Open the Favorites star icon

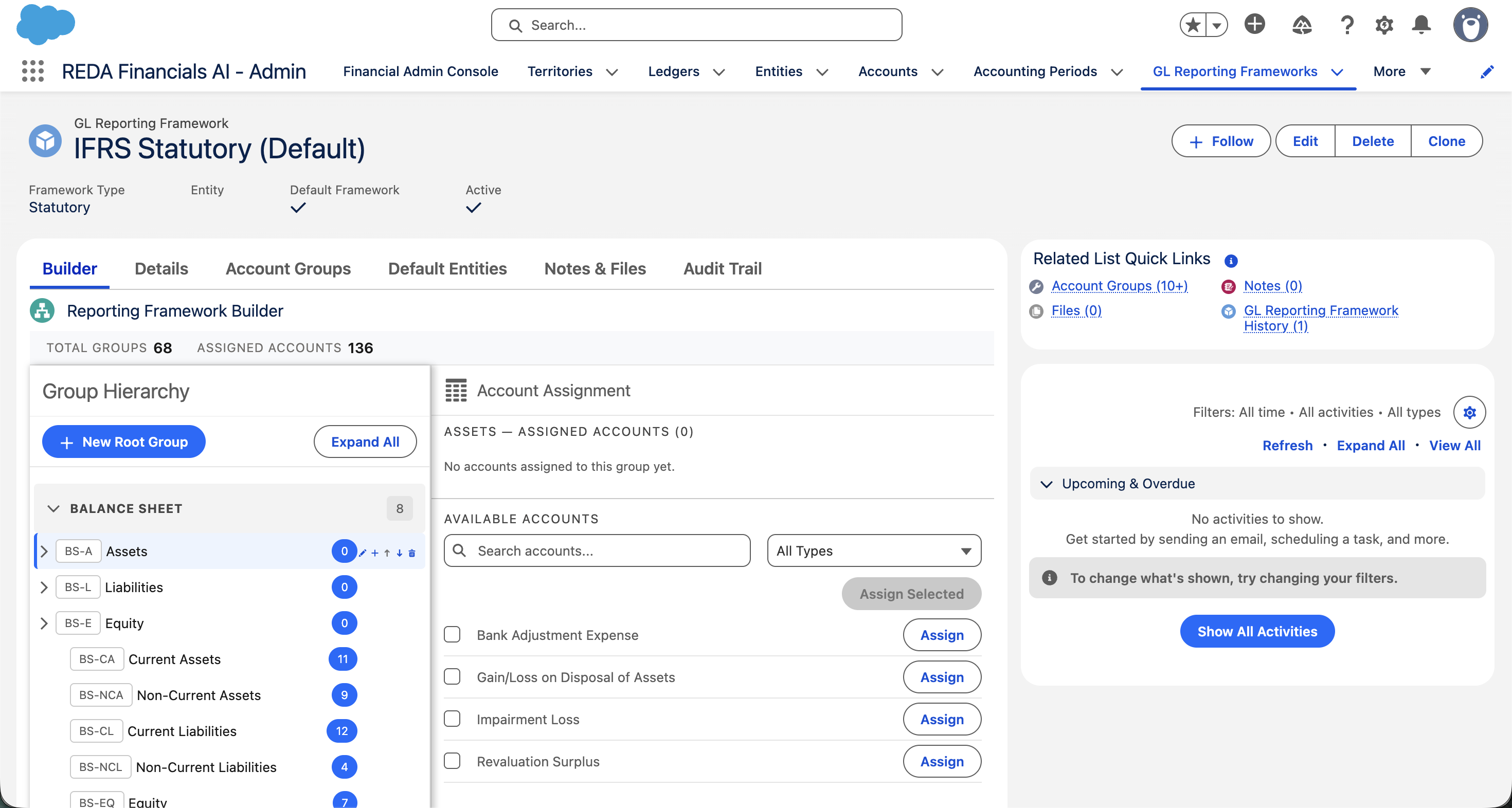pyautogui.click(x=1192, y=25)
